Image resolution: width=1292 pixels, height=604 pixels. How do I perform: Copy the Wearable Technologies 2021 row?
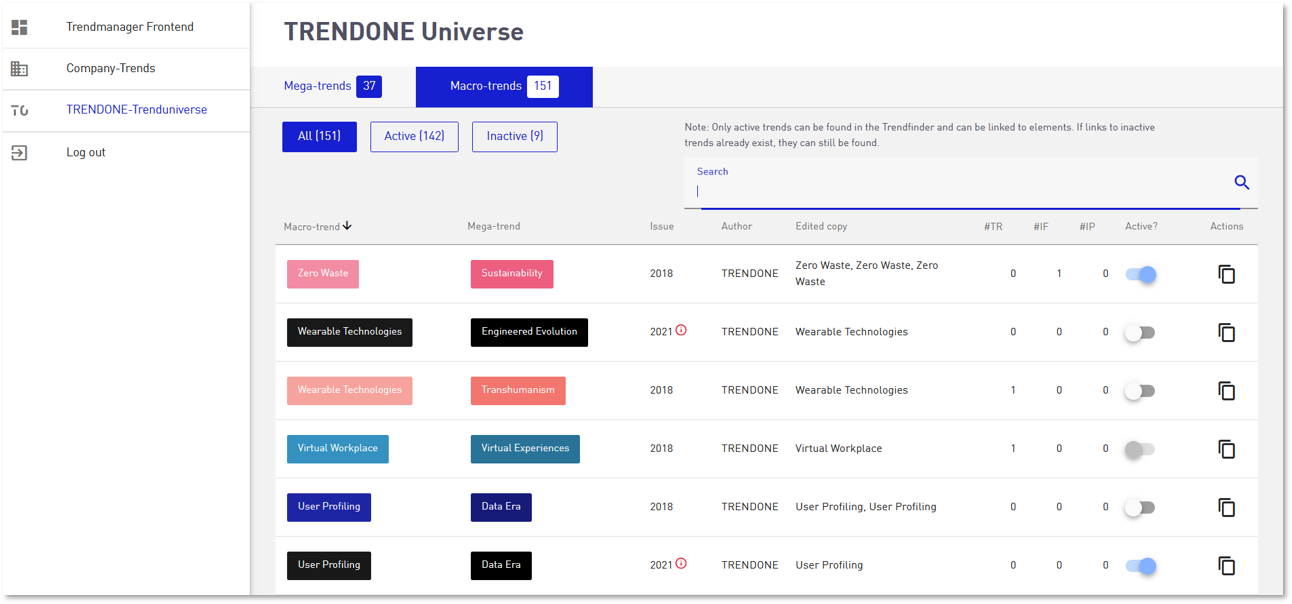click(1227, 332)
